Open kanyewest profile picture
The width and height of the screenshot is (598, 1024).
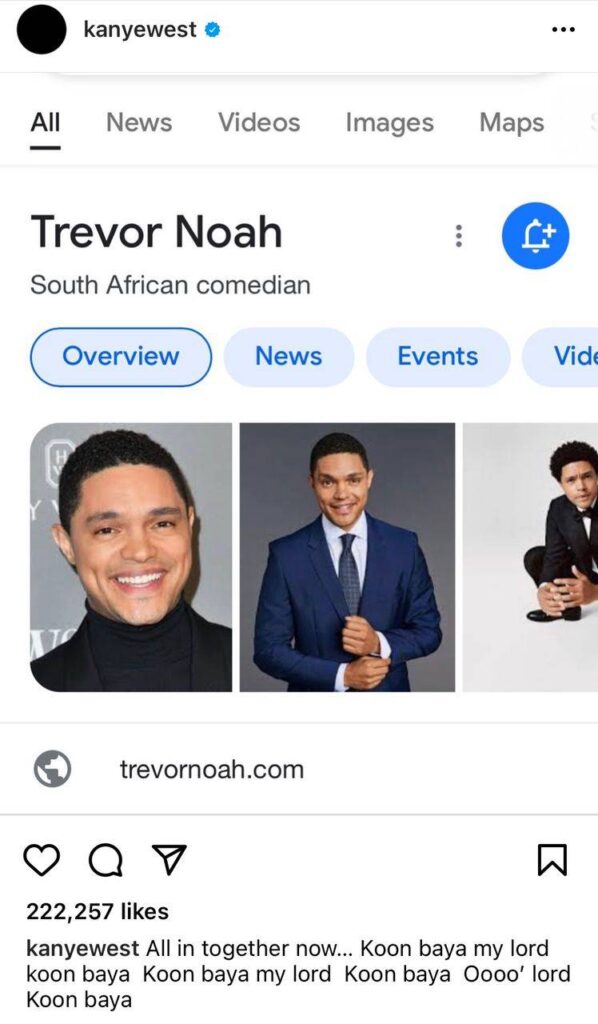(41, 29)
